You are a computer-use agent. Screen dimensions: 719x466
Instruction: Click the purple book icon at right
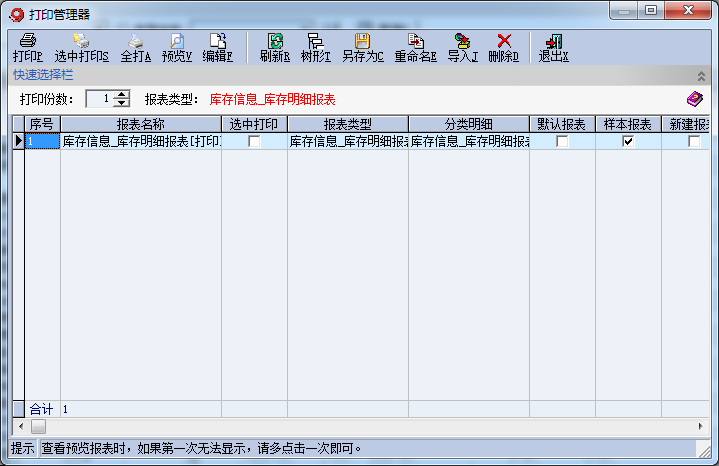pyautogui.click(x=694, y=99)
